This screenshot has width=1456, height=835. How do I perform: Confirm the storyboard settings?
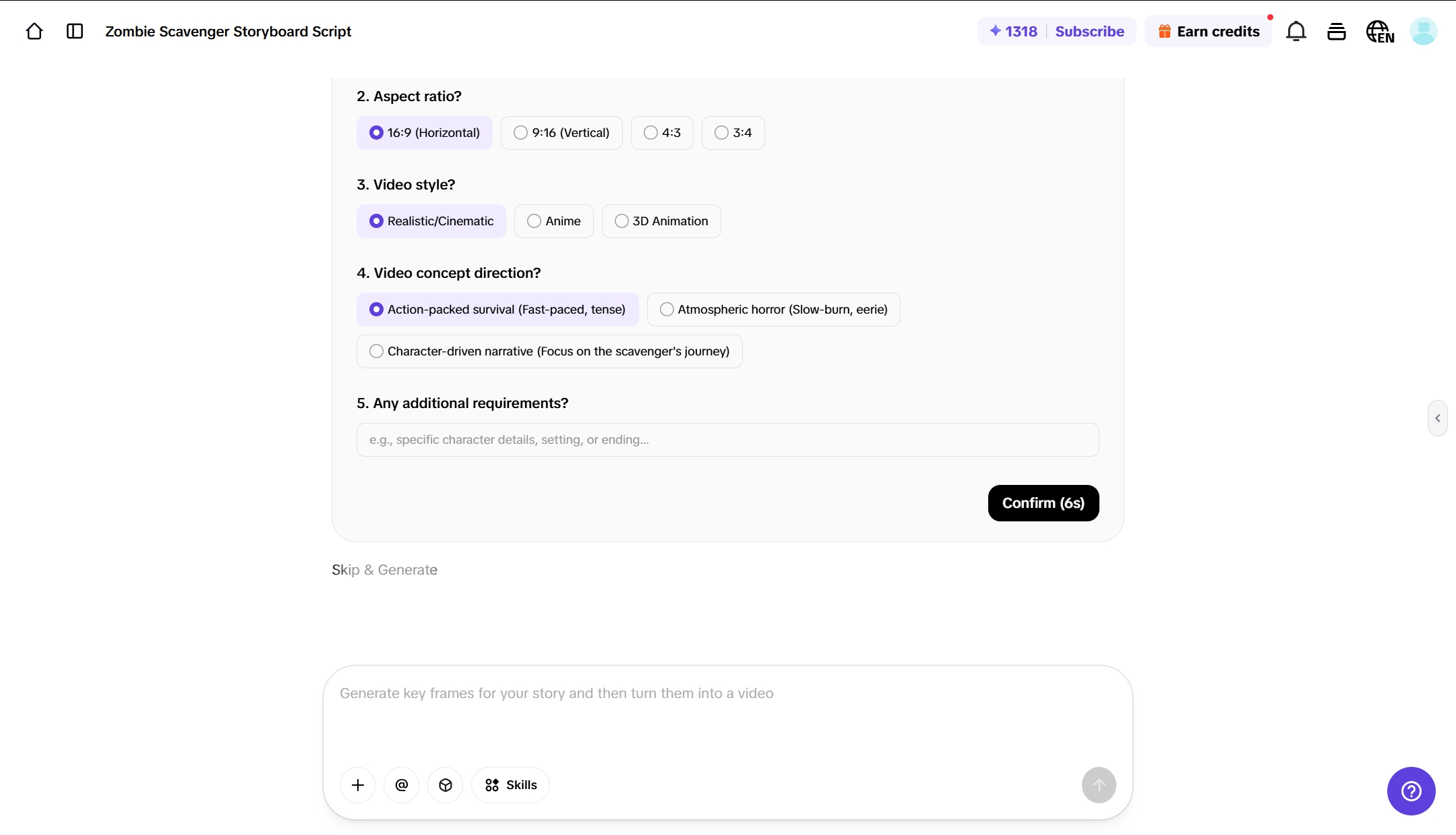[x=1043, y=503]
